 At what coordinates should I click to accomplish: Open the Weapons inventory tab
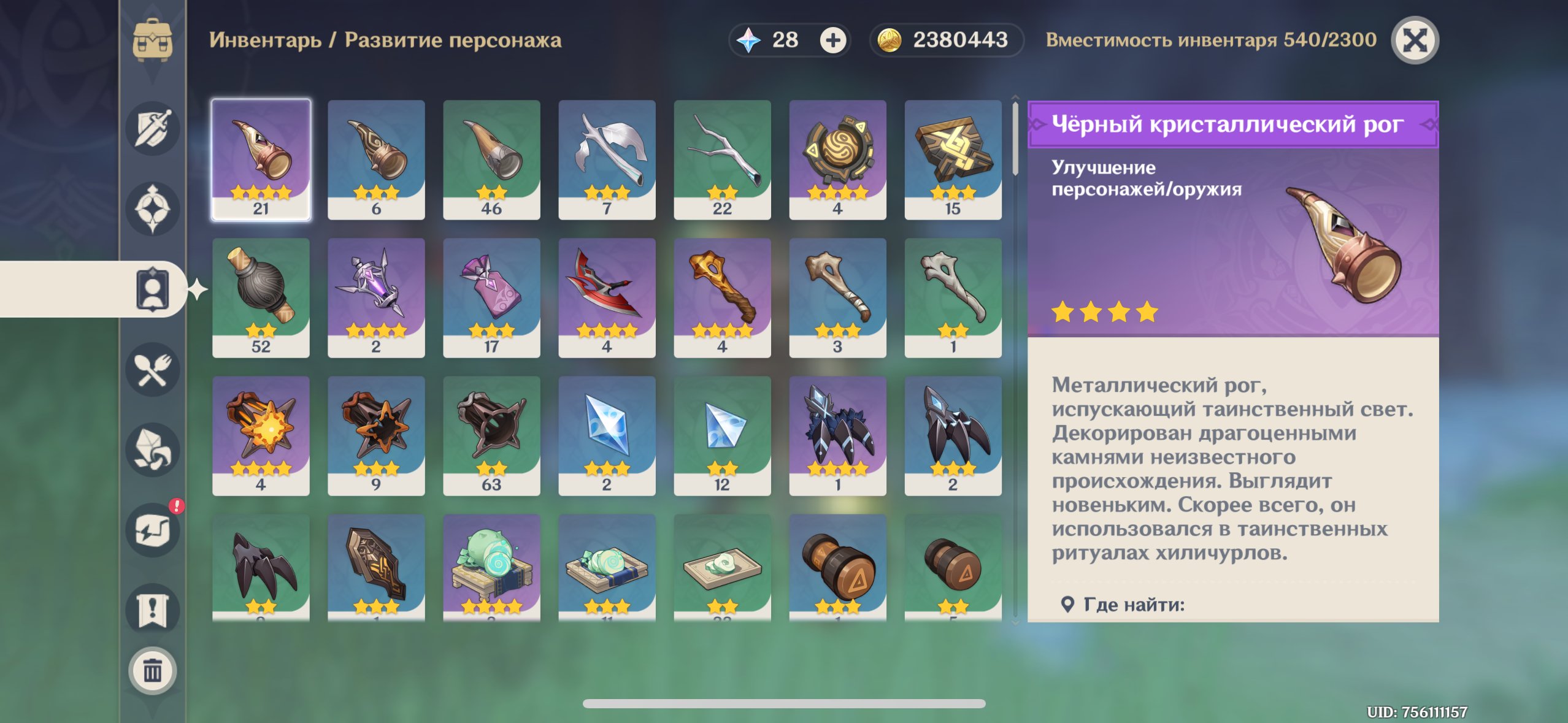(152, 129)
